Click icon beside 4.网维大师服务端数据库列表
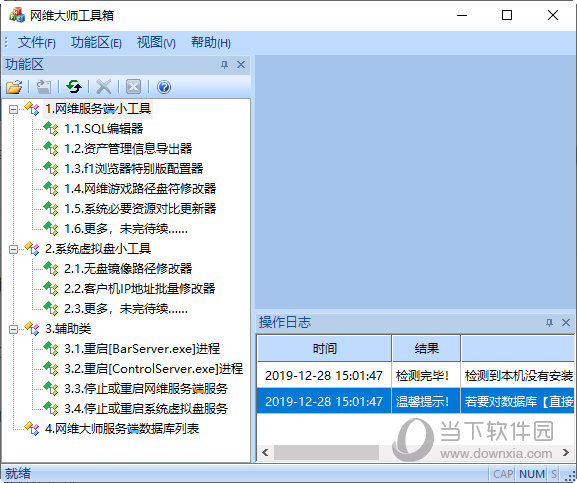Screen dimensions: 577x483 point(32,428)
